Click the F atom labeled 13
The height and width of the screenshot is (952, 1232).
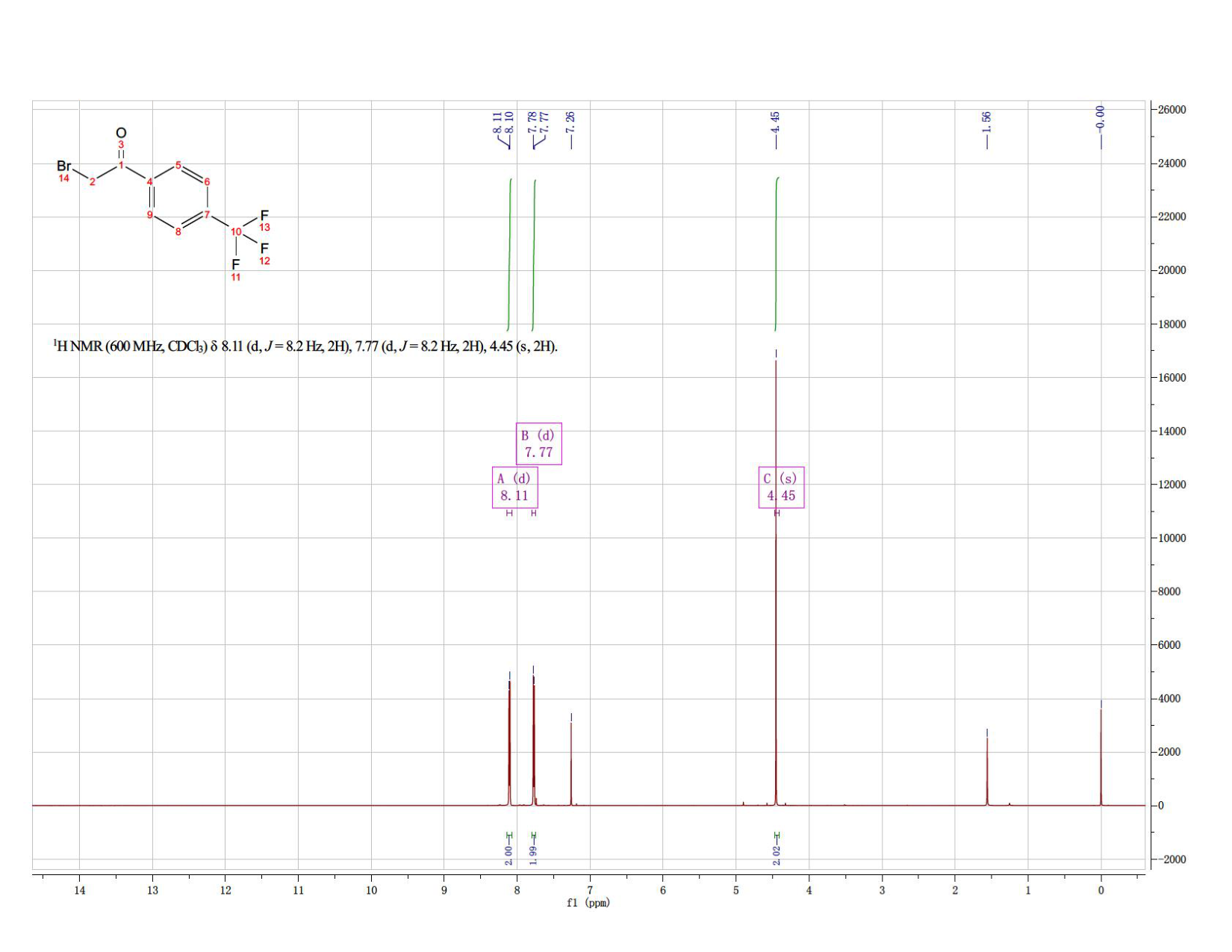264,216
